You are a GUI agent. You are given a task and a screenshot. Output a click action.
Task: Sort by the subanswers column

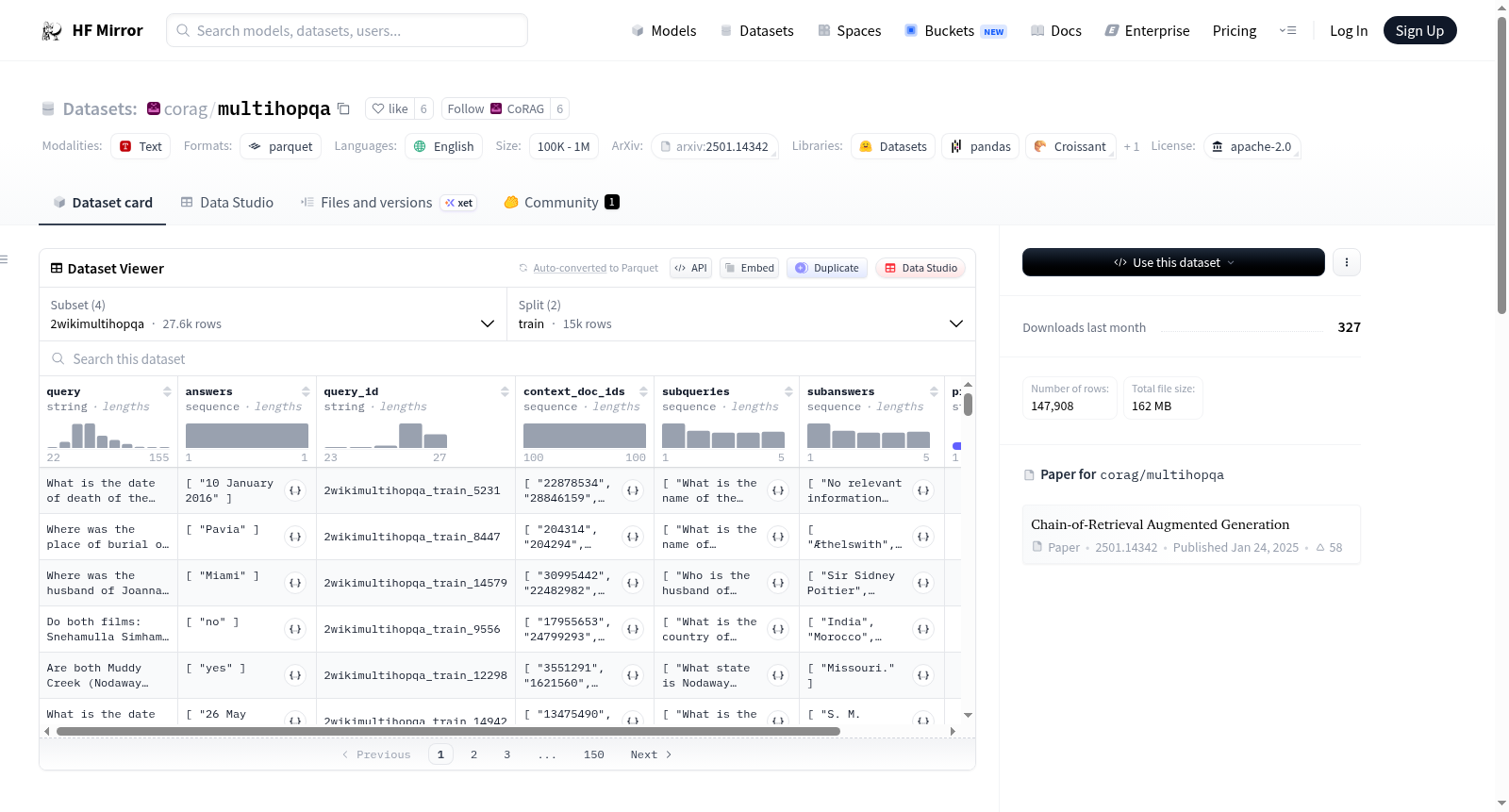[934, 391]
